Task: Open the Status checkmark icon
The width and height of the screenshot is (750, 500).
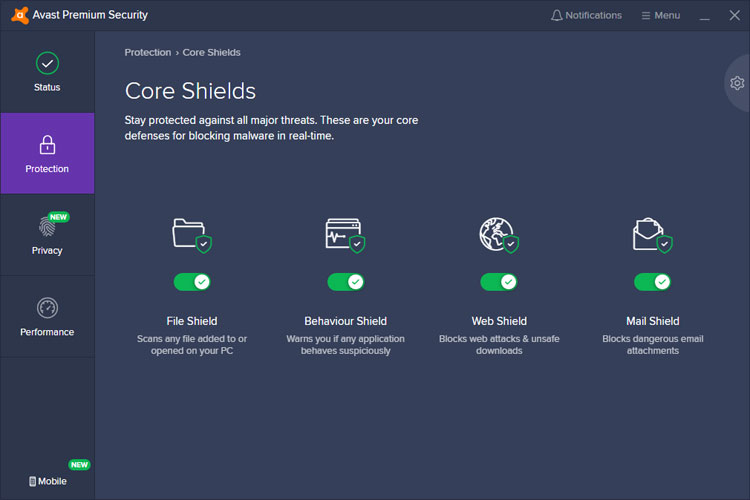Action: click(47, 63)
